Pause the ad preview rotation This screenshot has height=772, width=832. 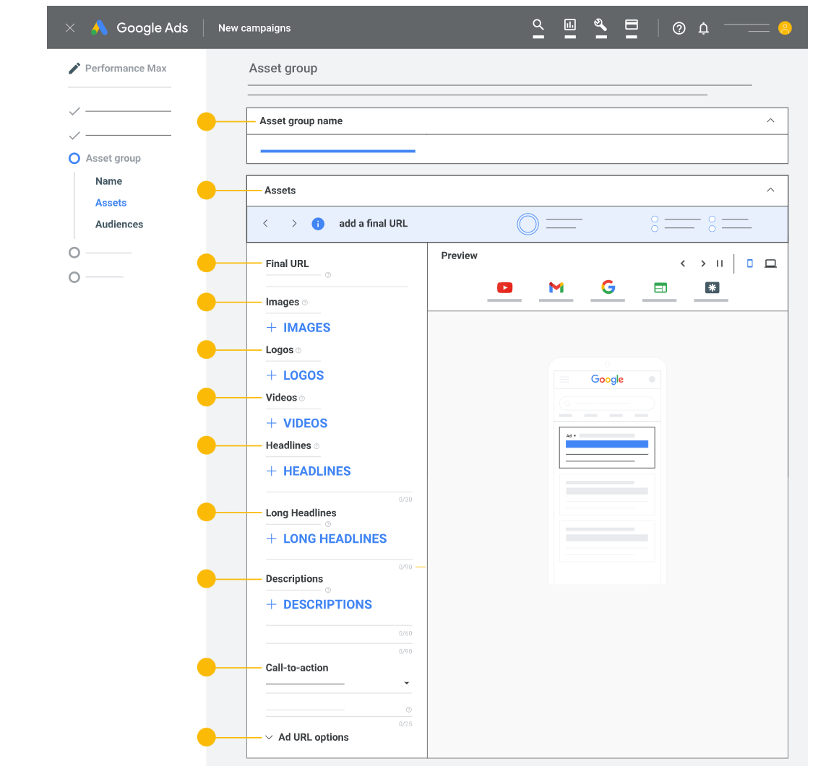[720, 264]
